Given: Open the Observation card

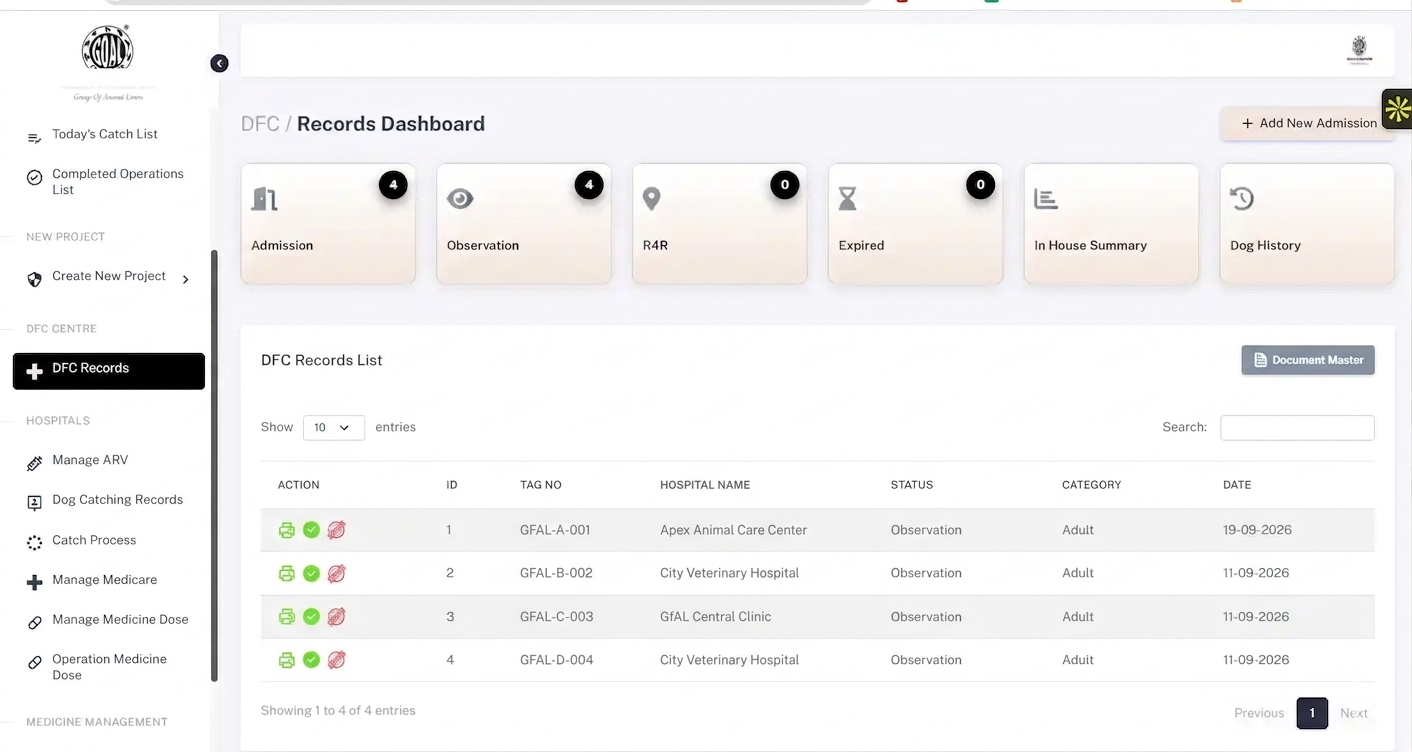Looking at the screenshot, I should pos(524,224).
